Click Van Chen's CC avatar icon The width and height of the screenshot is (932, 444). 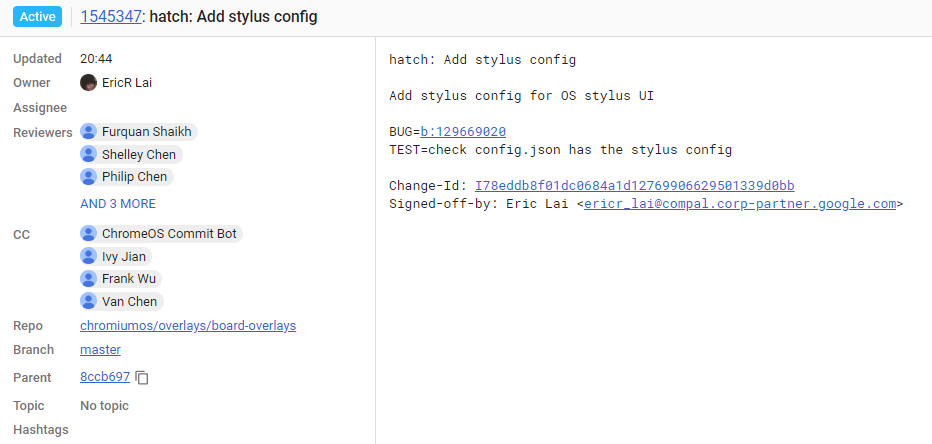pyautogui.click(x=89, y=301)
